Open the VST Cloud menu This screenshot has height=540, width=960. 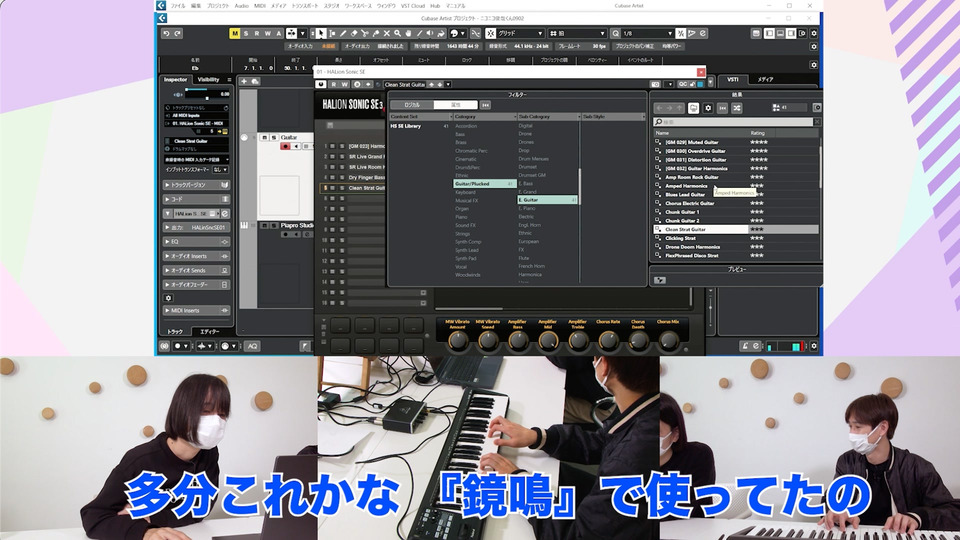[413, 6]
